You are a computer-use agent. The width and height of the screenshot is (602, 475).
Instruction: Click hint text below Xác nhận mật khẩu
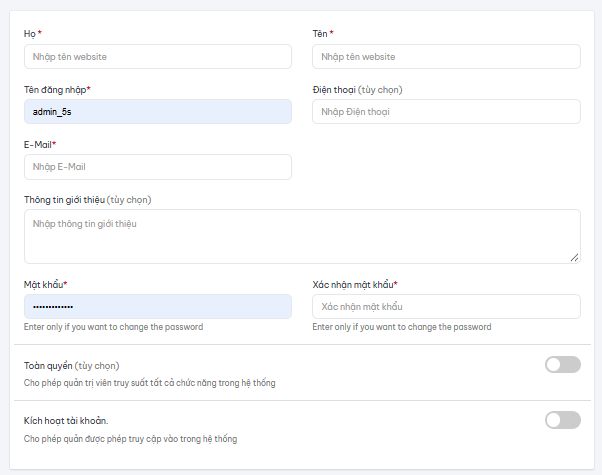(402, 327)
